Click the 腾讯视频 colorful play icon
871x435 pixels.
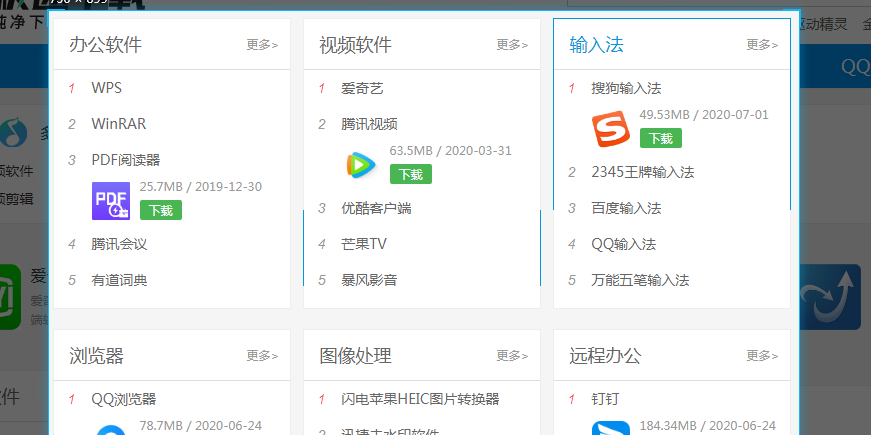(361, 165)
